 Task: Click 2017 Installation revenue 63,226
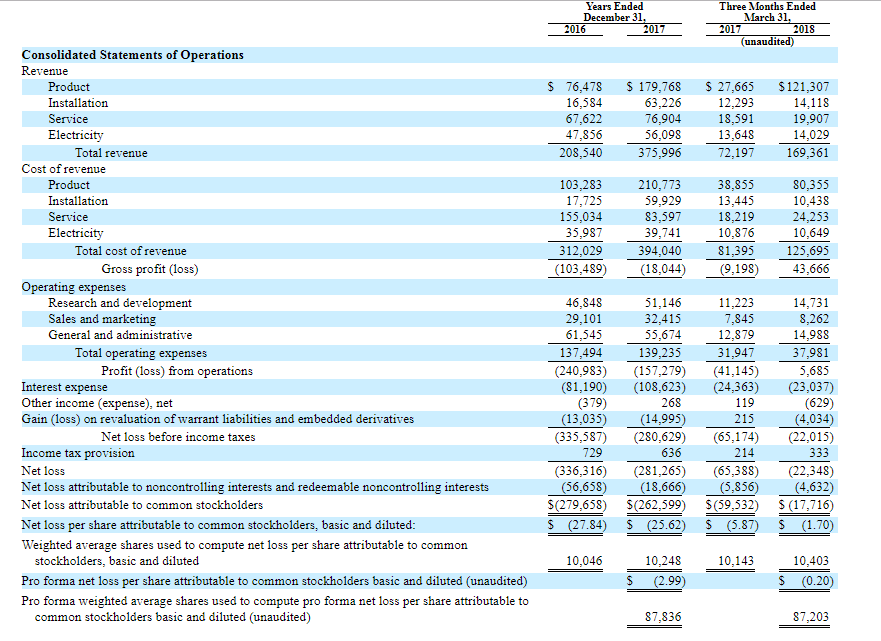(663, 103)
